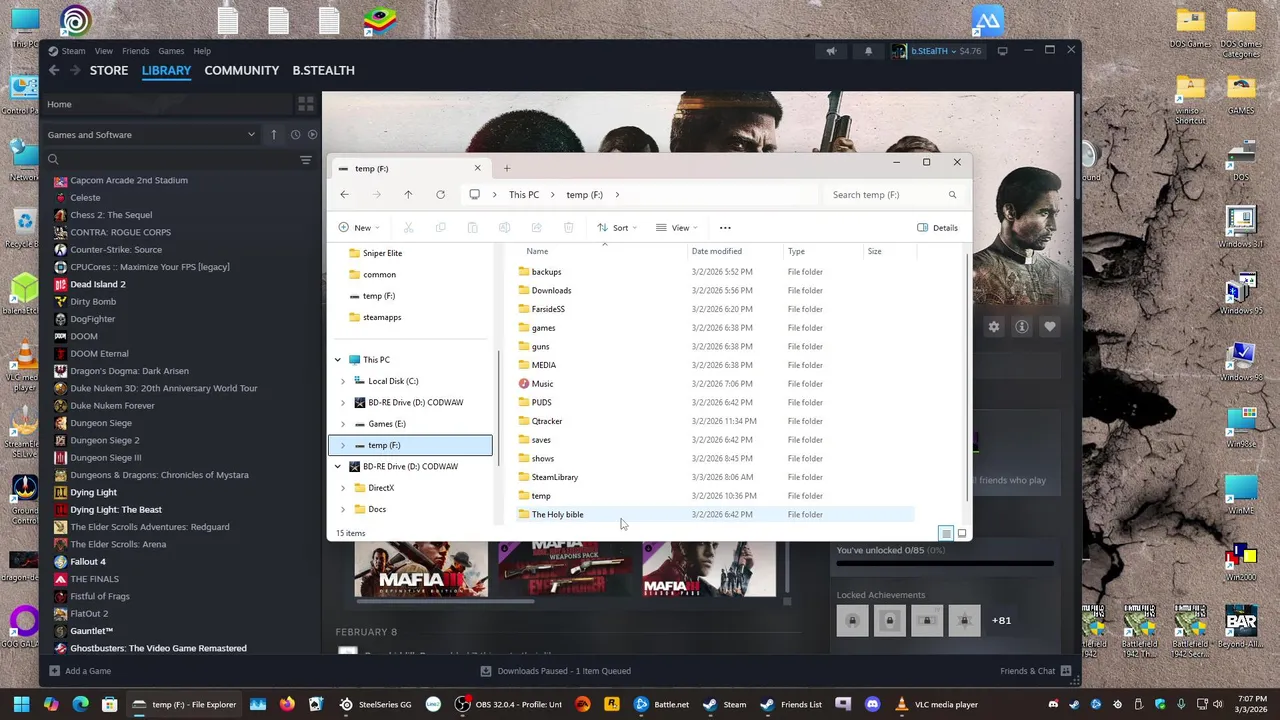Open New item dropdown in Explorer
This screenshot has width=1280, height=720.
[x=359, y=228]
